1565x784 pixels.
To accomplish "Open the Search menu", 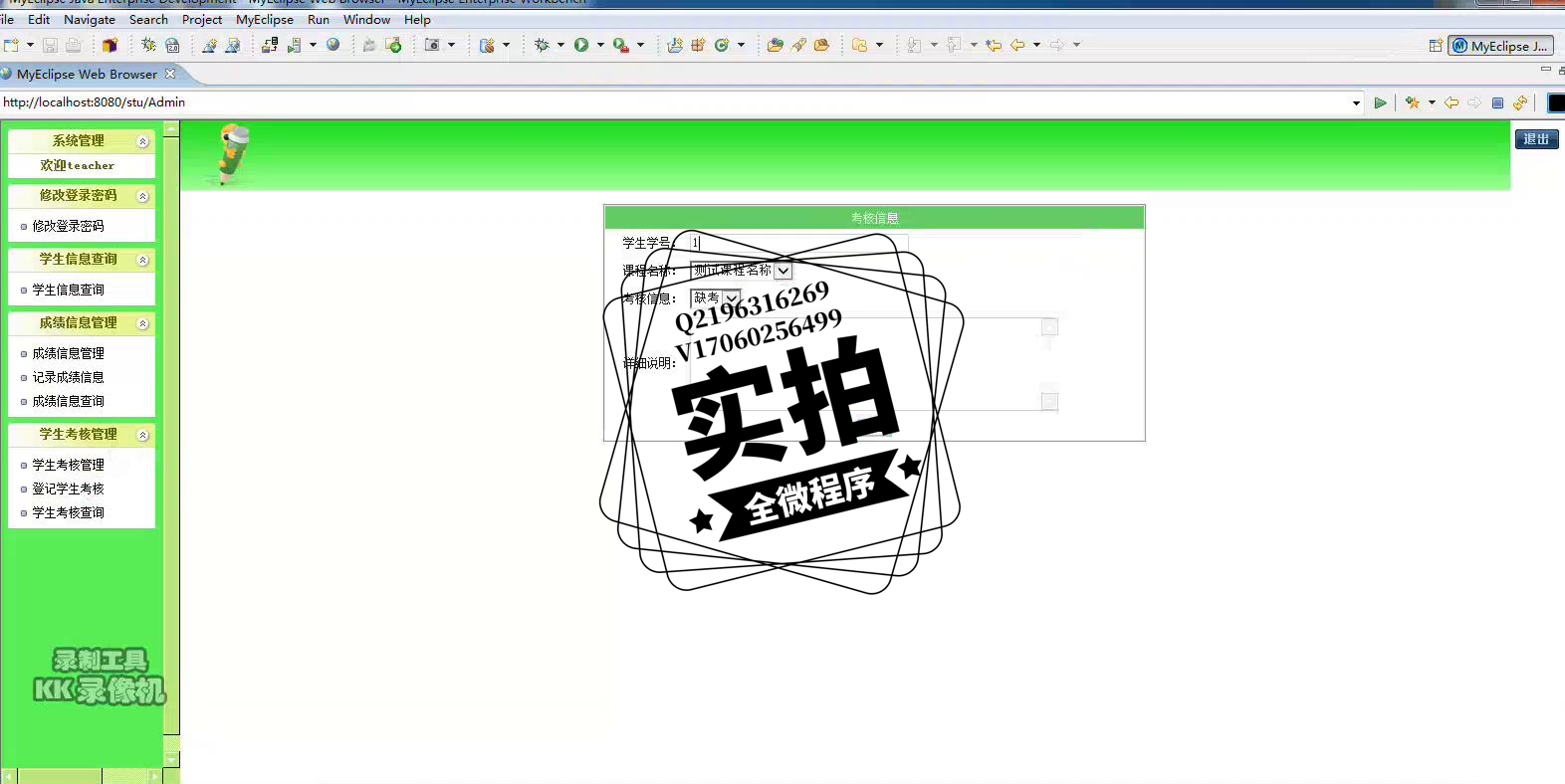I will [x=148, y=19].
